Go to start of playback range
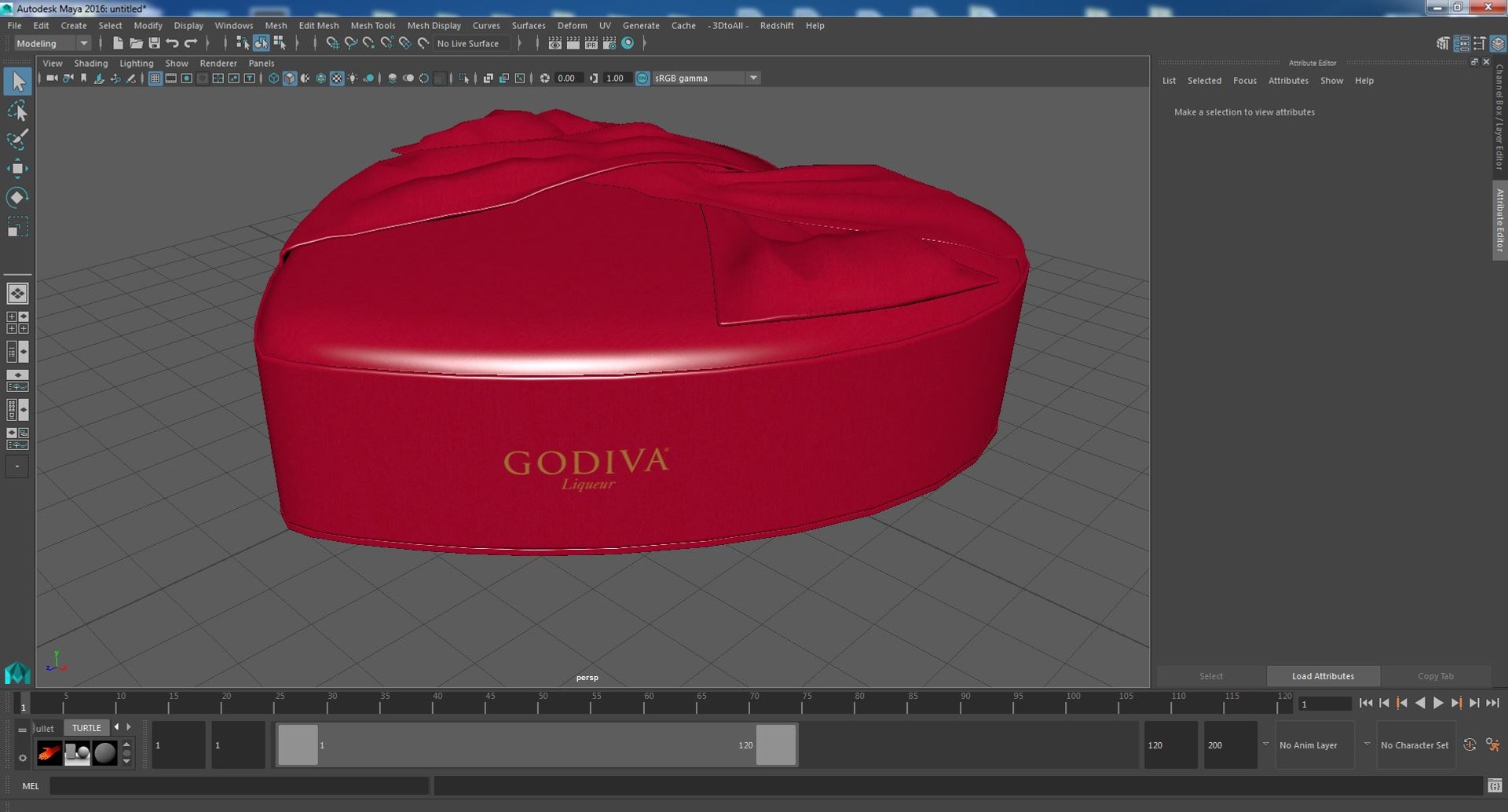The width and height of the screenshot is (1508, 812). click(x=1366, y=703)
